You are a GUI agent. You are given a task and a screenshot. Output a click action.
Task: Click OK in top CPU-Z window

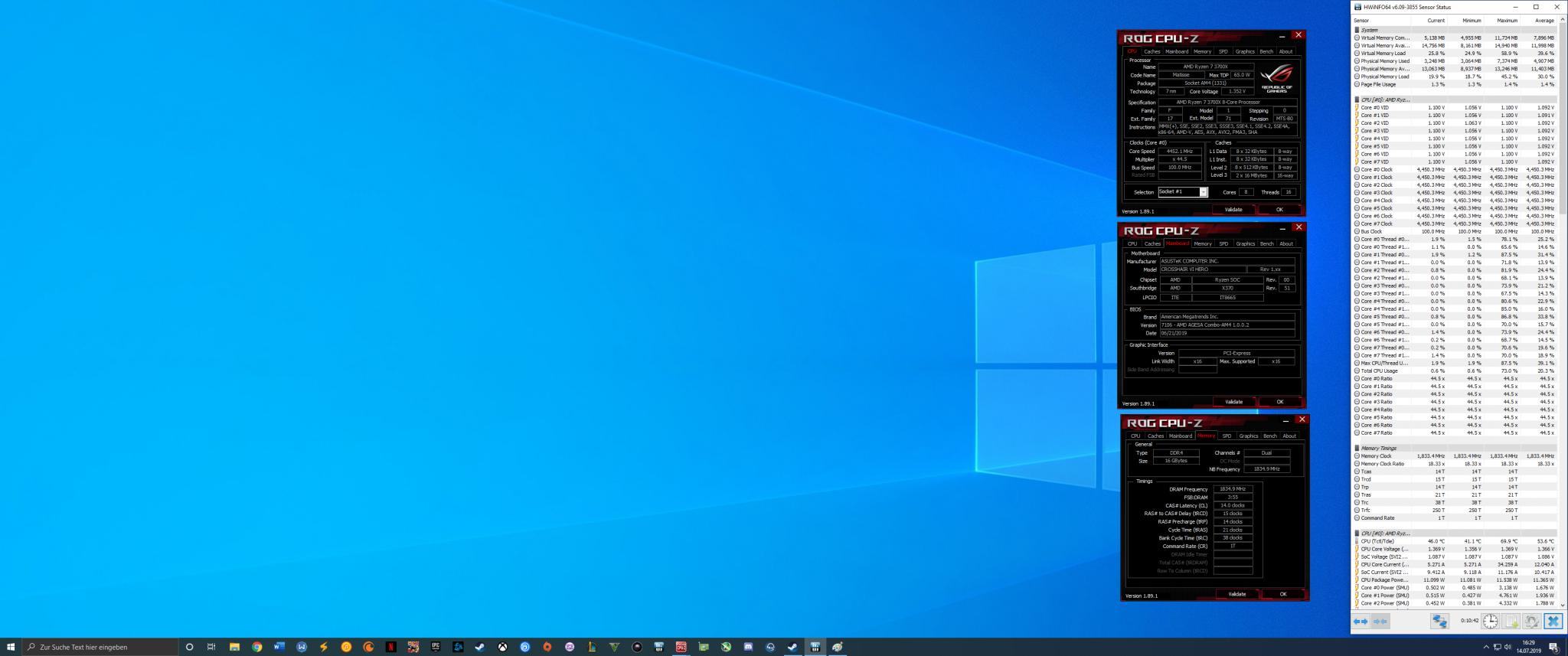click(x=1279, y=210)
